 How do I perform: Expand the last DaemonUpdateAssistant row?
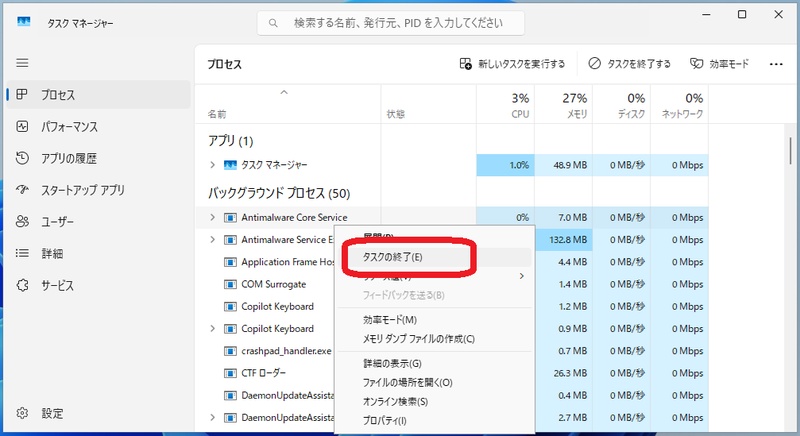[213, 418]
